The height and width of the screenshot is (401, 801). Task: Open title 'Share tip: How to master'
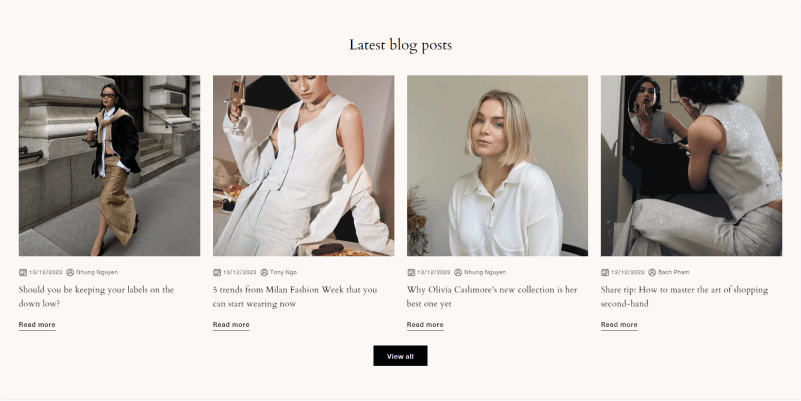point(685,296)
